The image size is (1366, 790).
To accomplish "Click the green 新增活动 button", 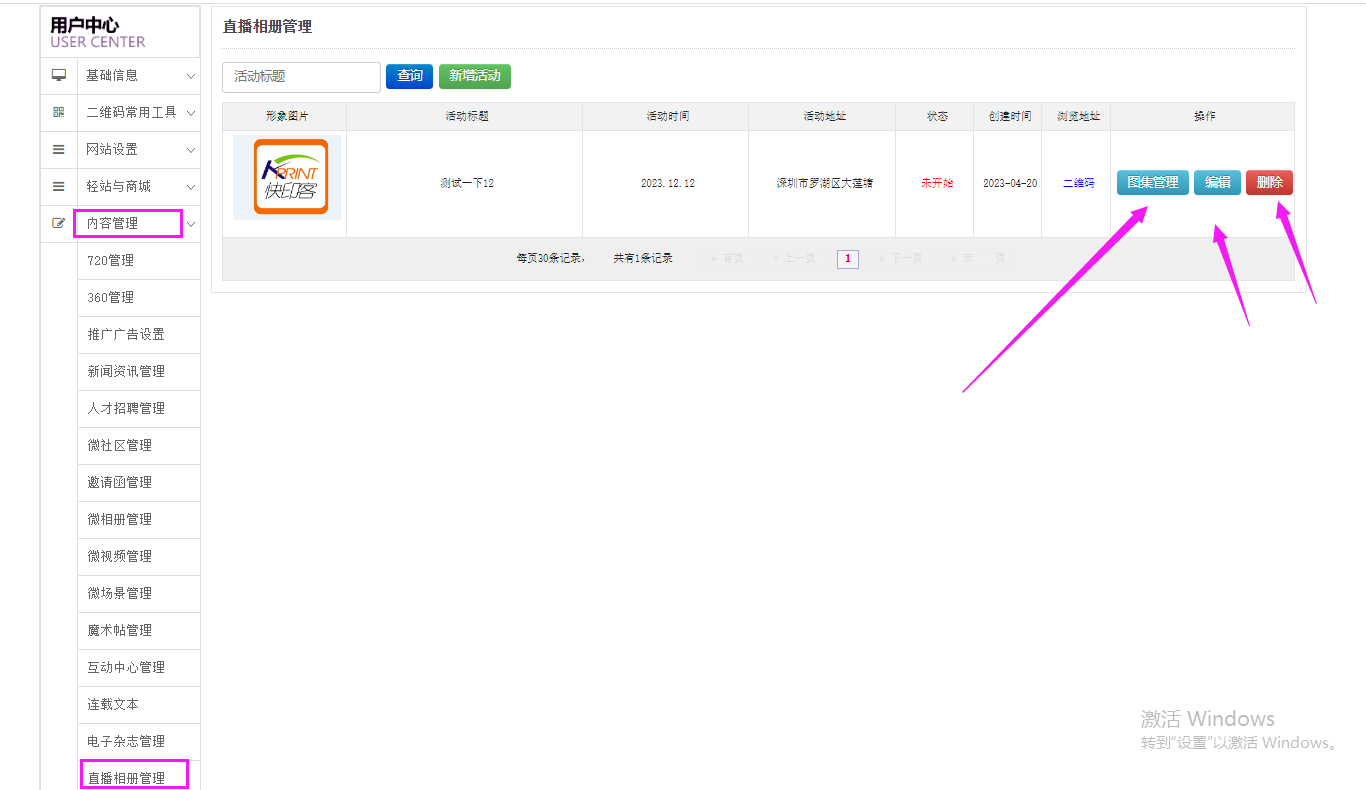I will click(475, 76).
